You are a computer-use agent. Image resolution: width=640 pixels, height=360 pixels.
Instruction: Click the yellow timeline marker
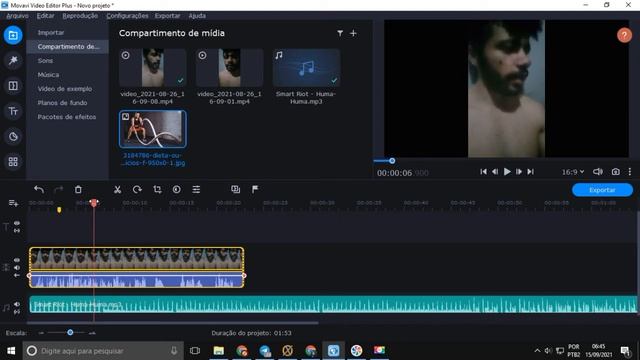(59, 210)
